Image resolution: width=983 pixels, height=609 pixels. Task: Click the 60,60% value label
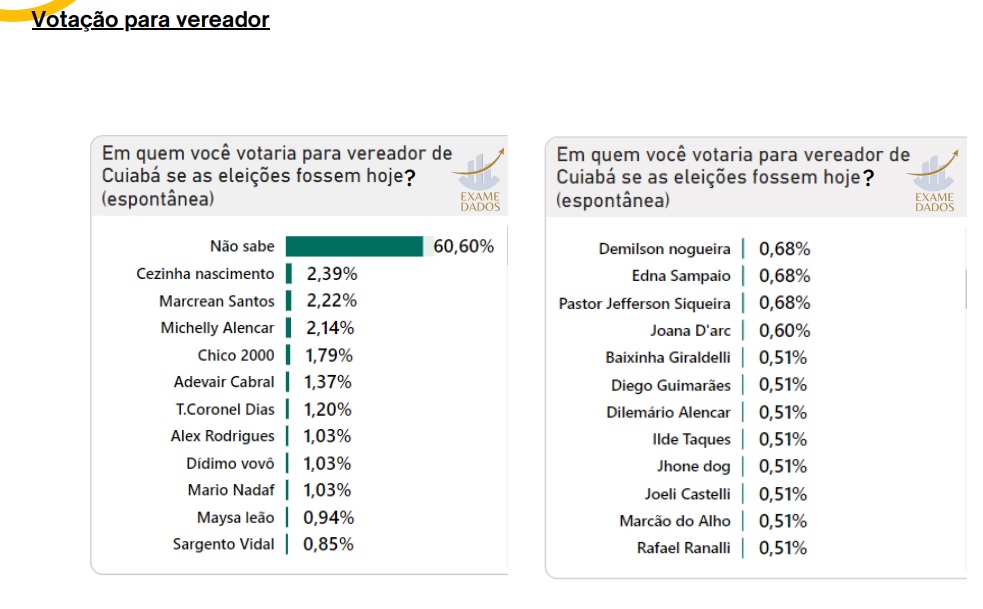[x=463, y=246]
